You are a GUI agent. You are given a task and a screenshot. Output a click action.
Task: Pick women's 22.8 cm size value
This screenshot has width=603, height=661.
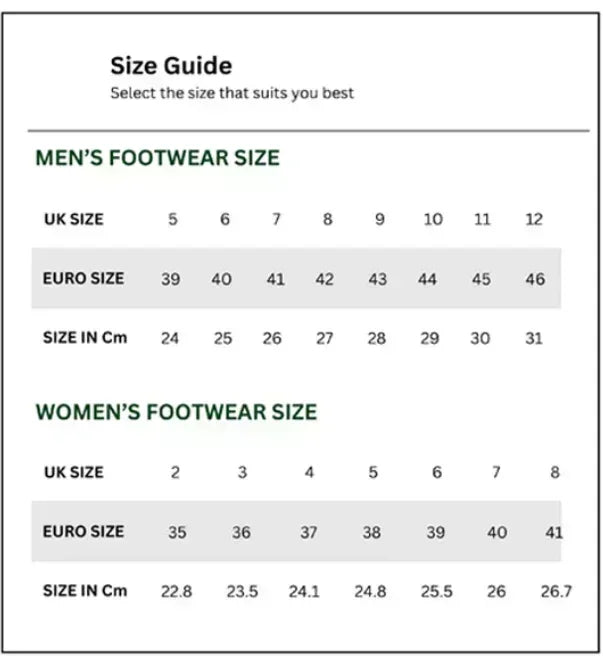pyautogui.click(x=176, y=591)
